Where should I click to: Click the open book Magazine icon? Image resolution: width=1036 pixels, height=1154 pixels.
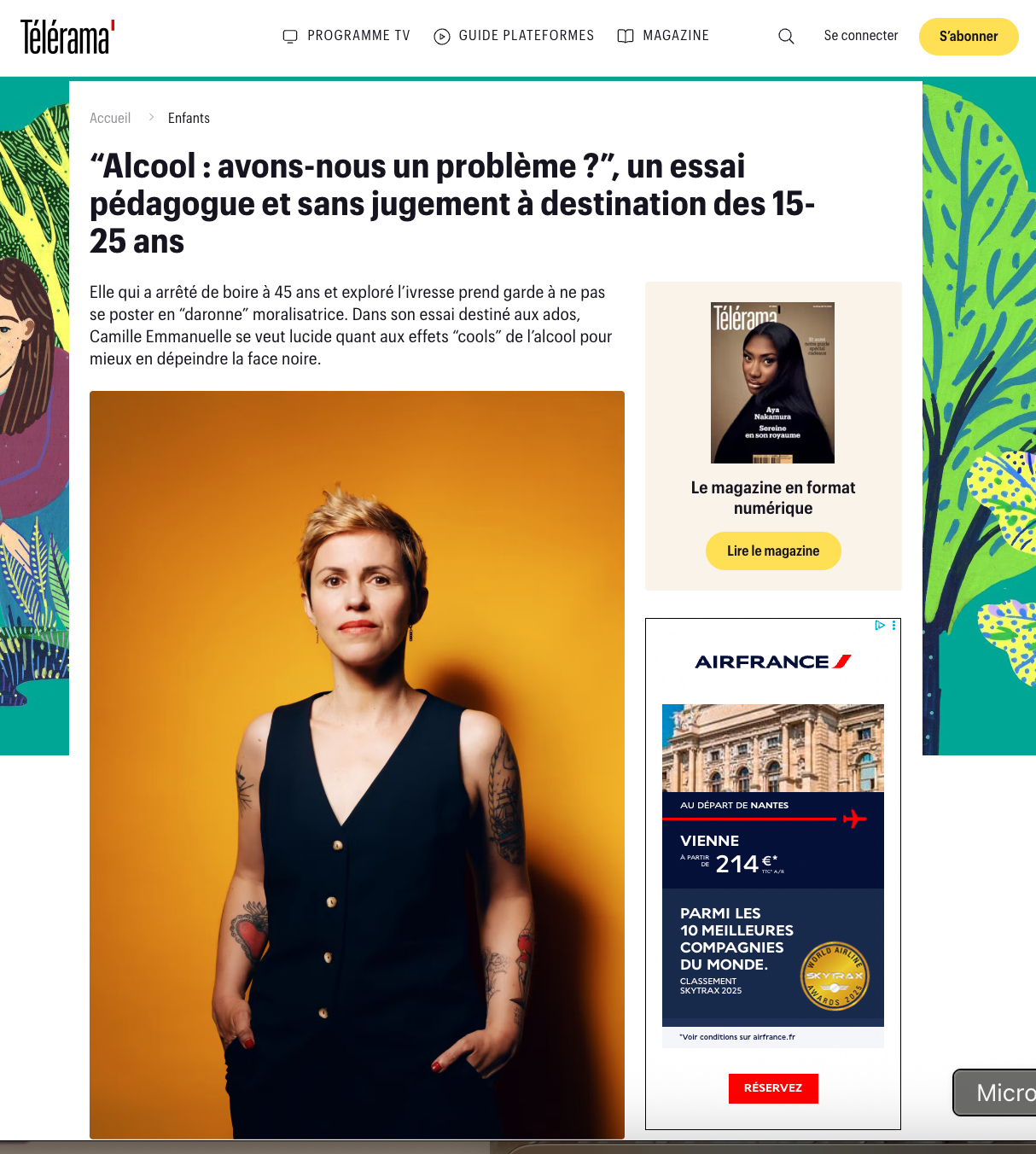(x=626, y=36)
